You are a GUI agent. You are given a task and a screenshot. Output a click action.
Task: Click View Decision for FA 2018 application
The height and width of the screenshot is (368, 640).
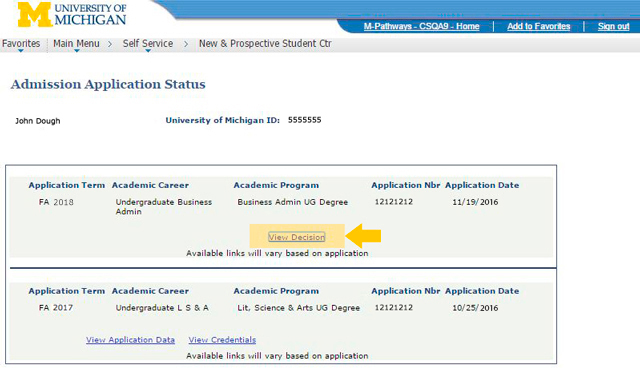tap(297, 237)
